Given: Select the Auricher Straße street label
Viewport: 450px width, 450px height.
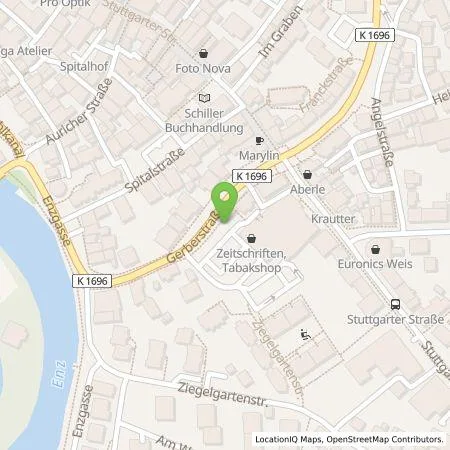Looking at the screenshot, I should tap(79, 111).
